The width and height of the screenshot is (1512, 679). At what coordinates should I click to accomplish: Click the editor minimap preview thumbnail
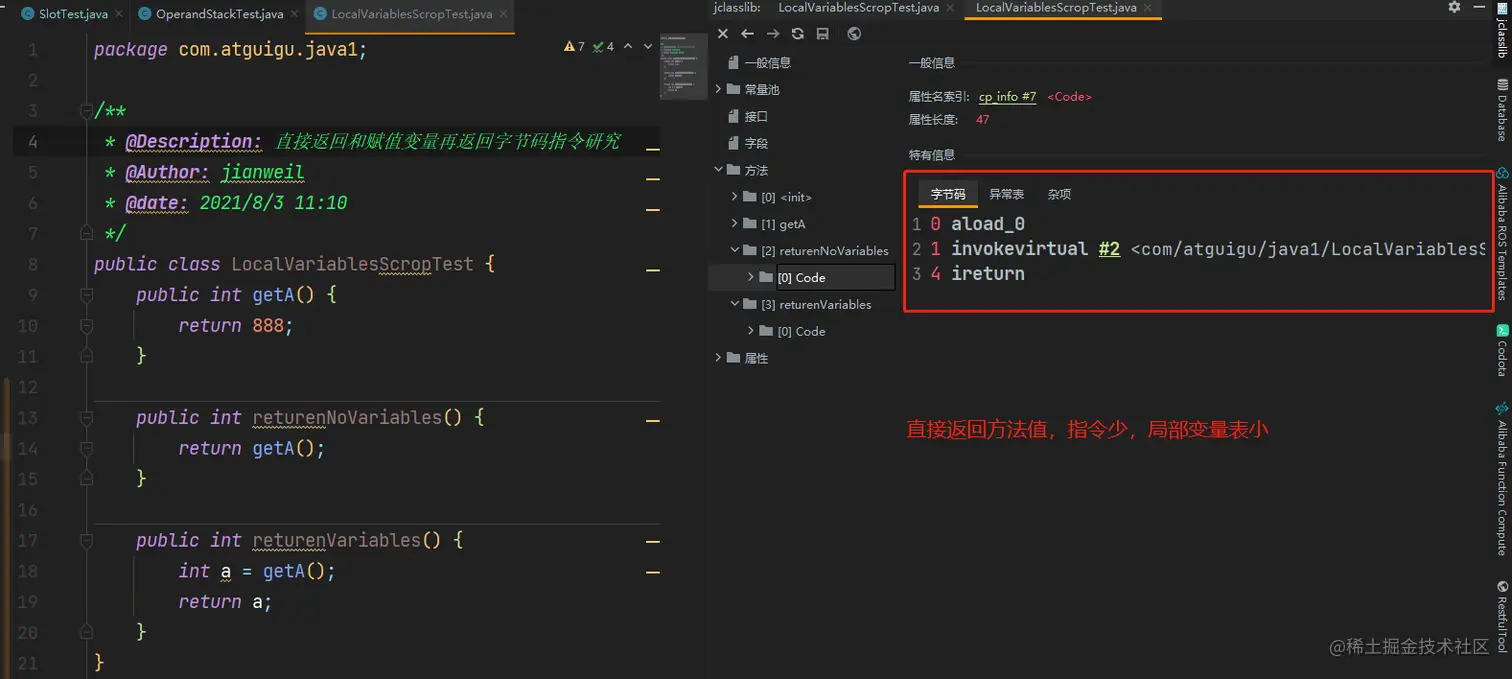pos(683,66)
